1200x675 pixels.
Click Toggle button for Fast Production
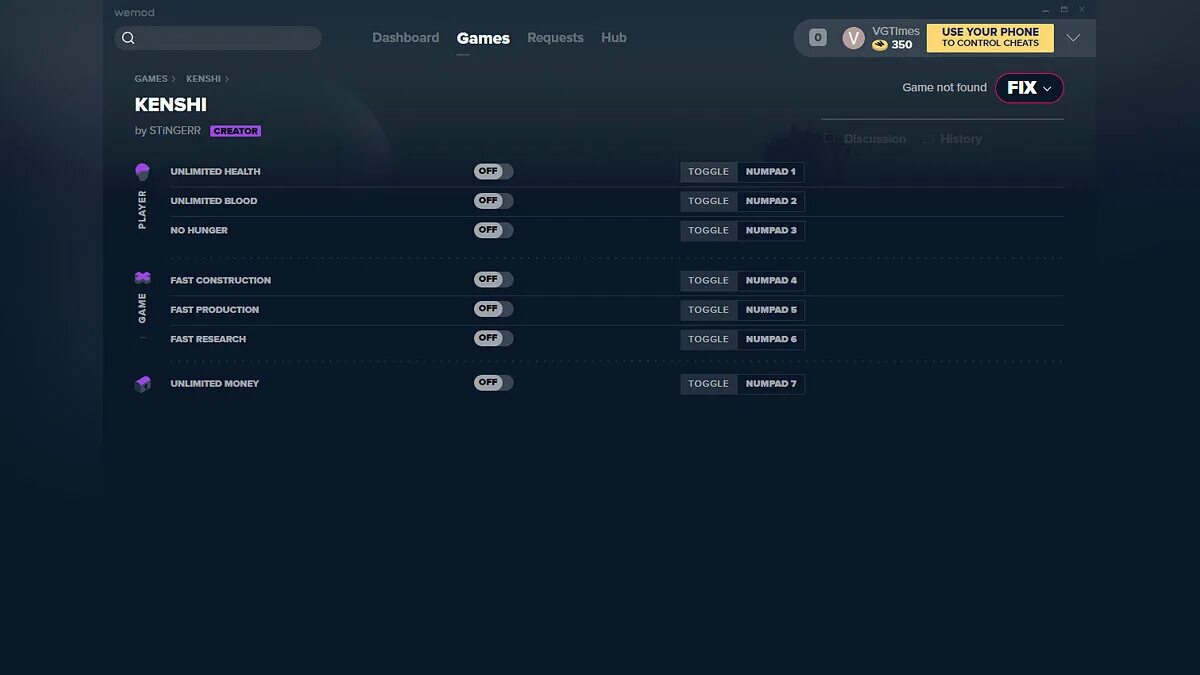(x=709, y=309)
